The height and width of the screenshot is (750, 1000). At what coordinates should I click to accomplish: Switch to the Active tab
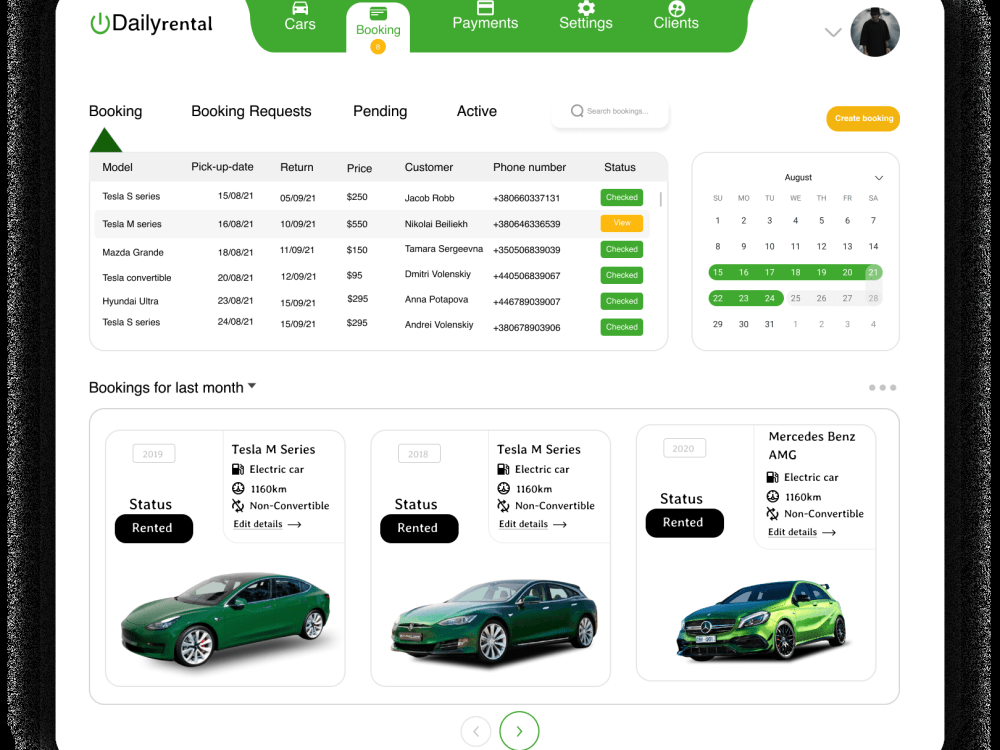476,111
